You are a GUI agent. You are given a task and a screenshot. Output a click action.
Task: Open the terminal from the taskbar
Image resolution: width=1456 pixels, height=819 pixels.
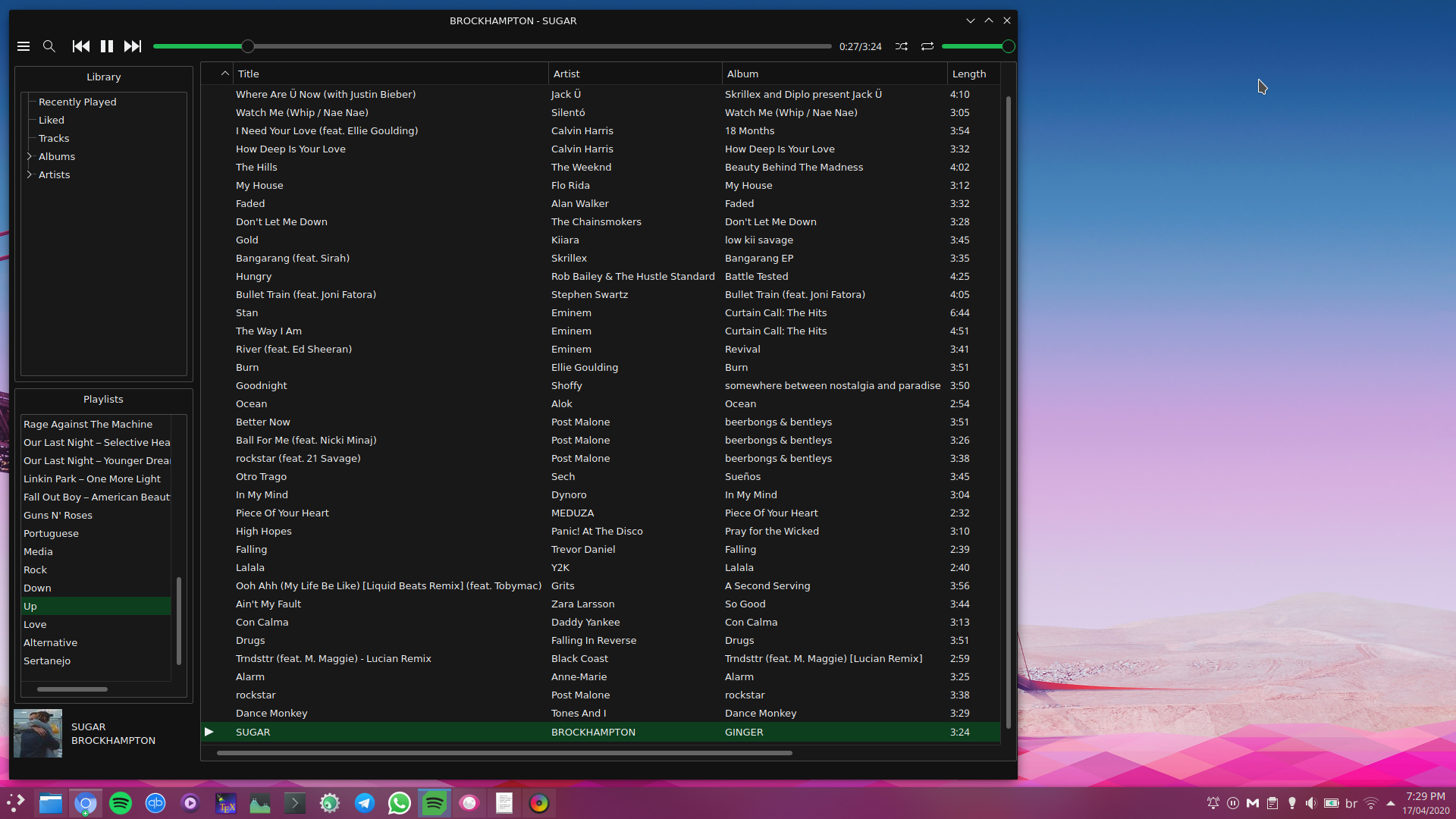295,803
